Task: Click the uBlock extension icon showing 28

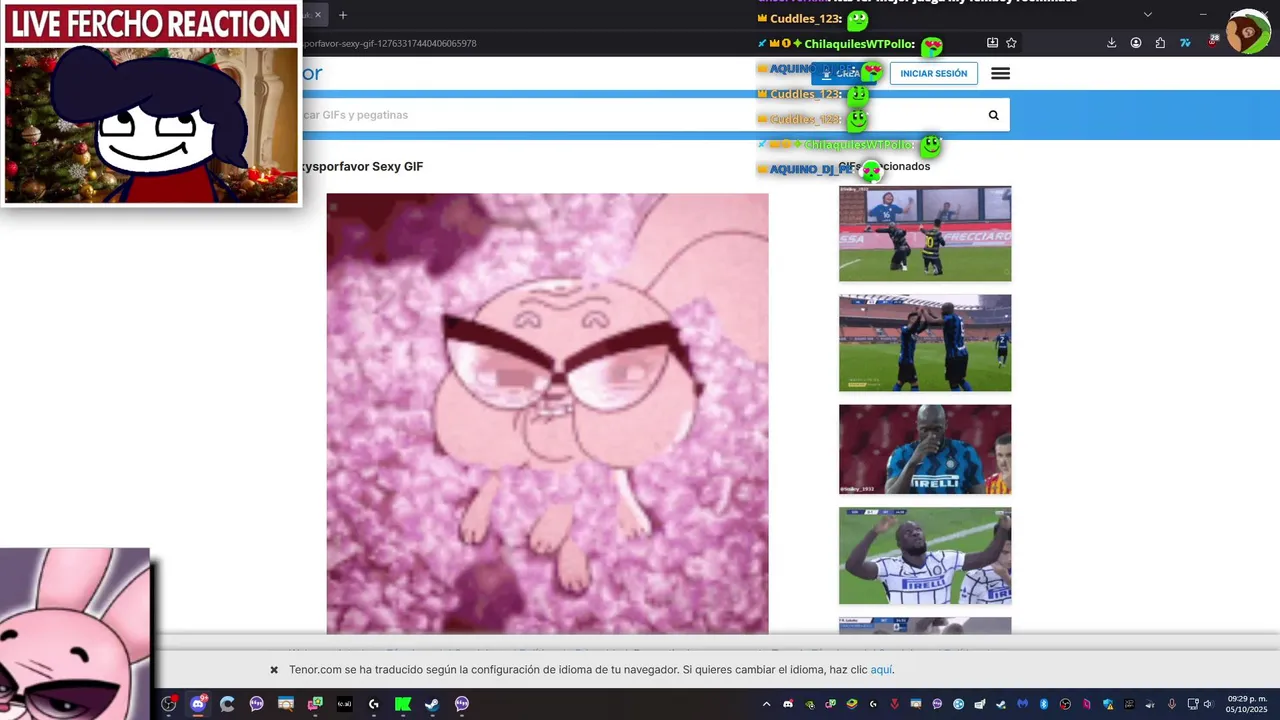Action: pos(1212,43)
